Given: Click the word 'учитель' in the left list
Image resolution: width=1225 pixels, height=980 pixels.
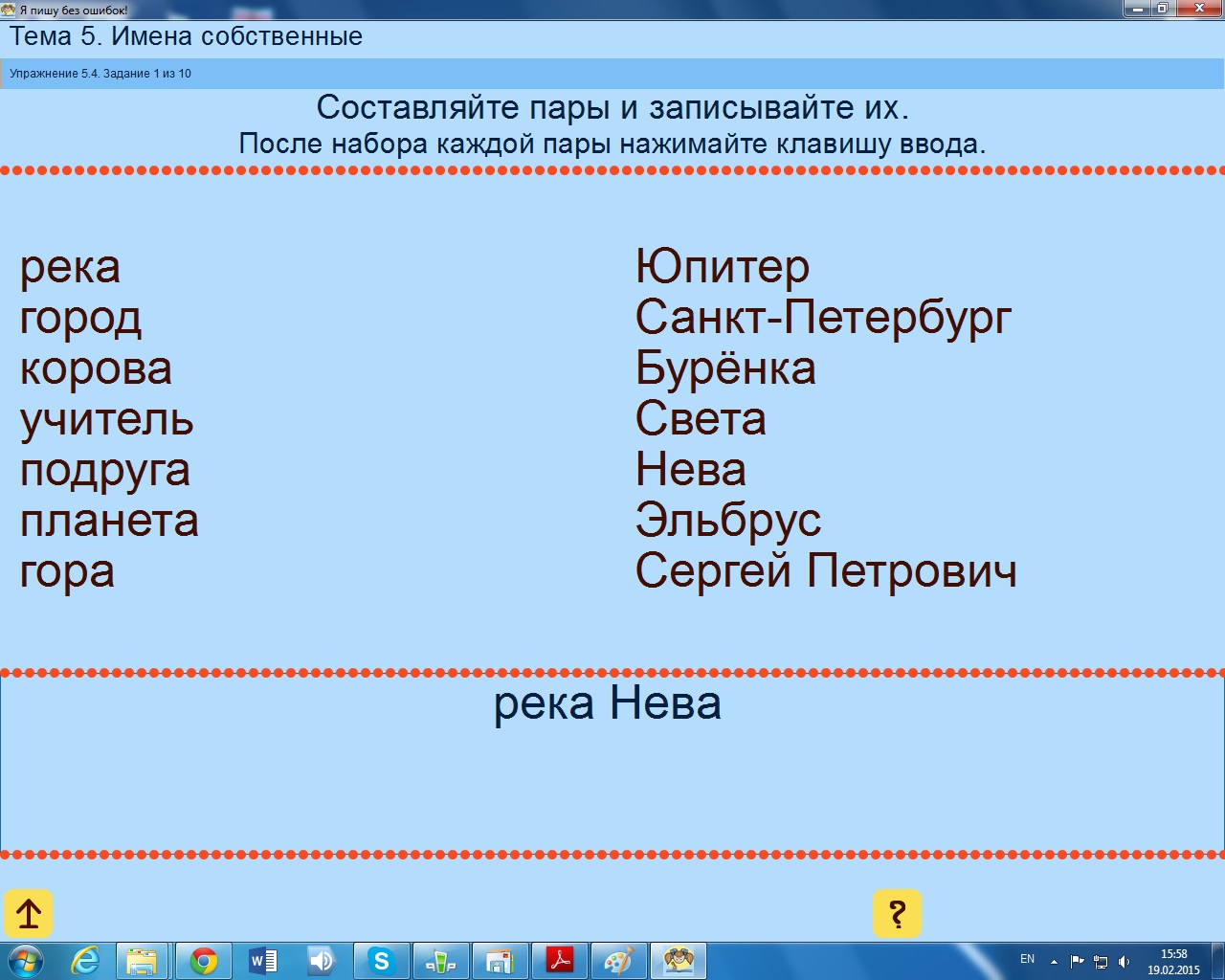Looking at the screenshot, I should click(106, 419).
